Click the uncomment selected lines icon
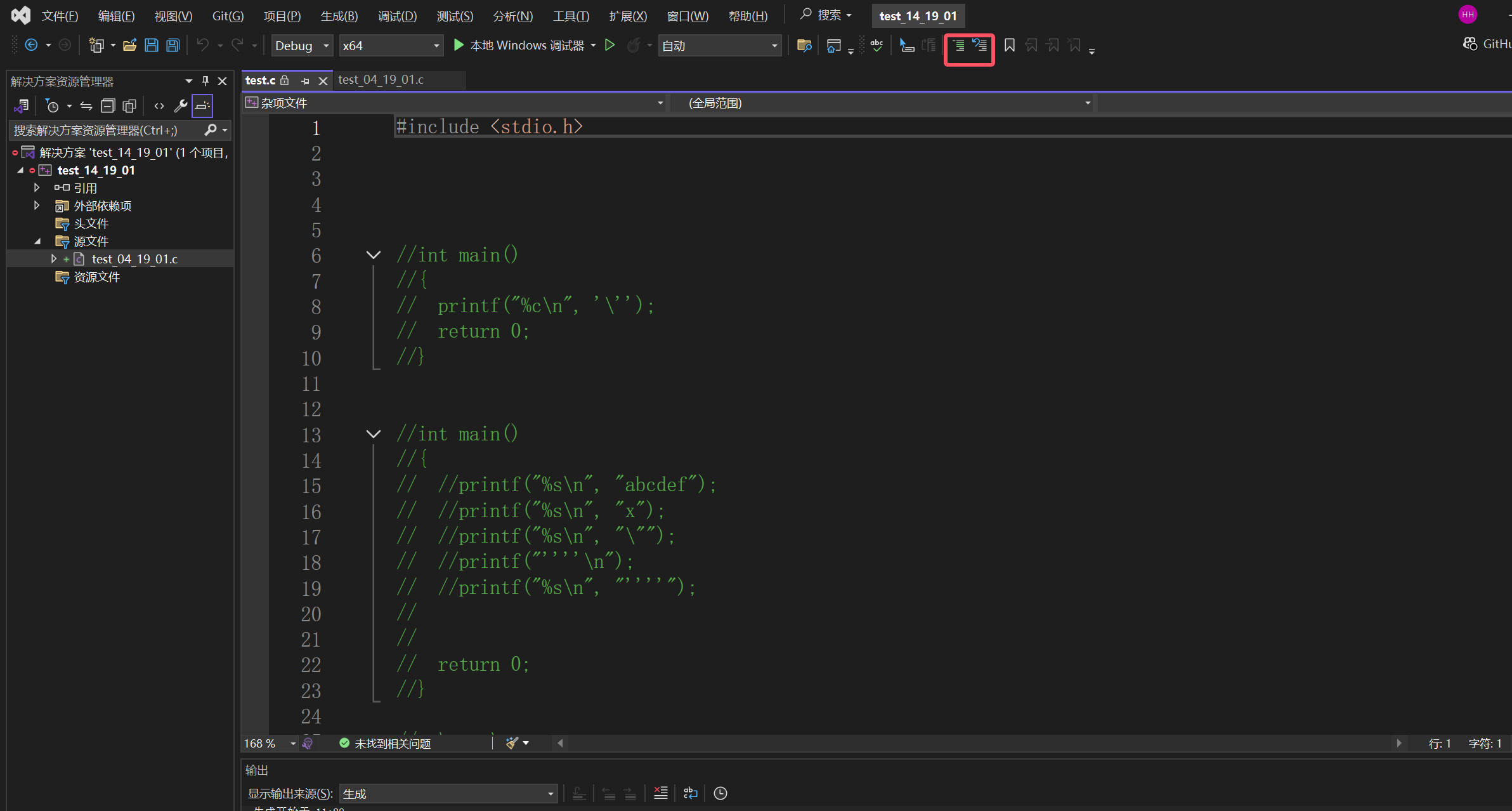This screenshot has height=811, width=1512. pyautogui.click(x=980, y=46)
